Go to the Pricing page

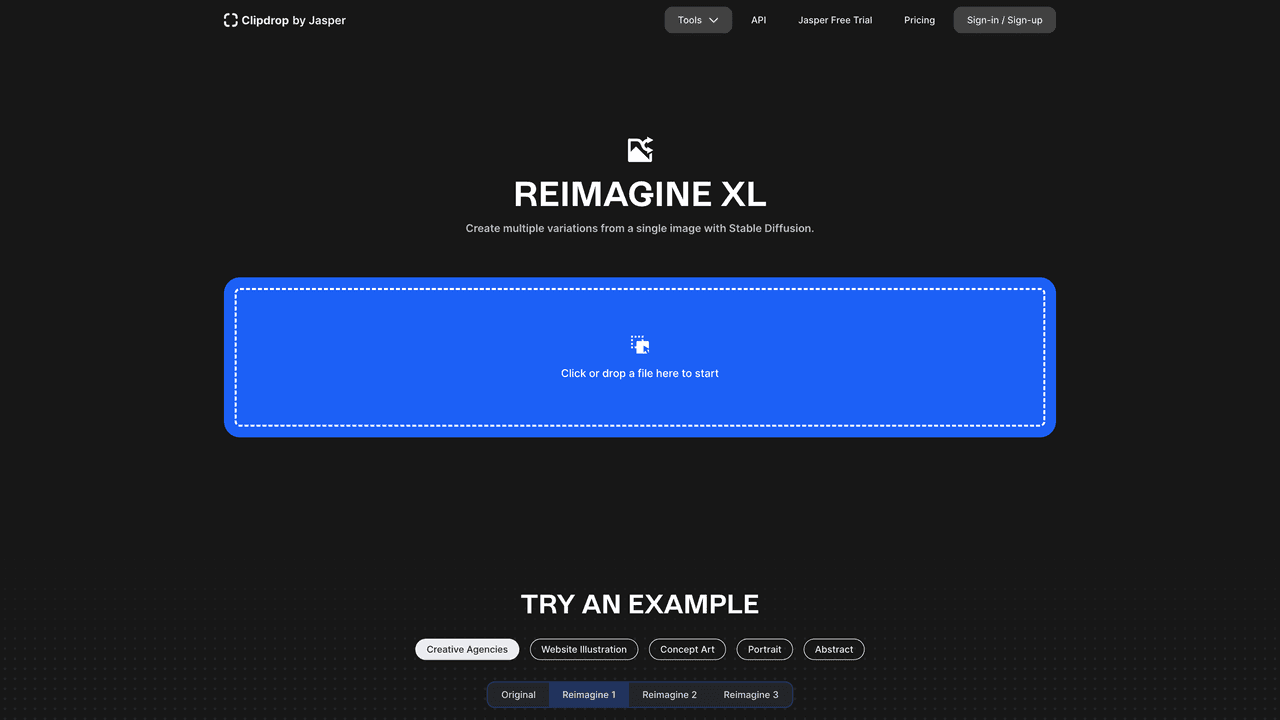point(920,20)
